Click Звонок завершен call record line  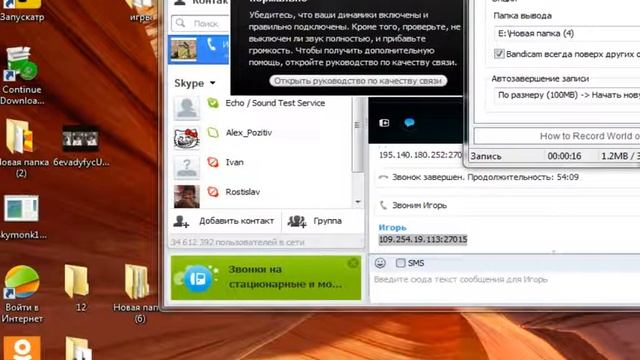pos(485,177)
